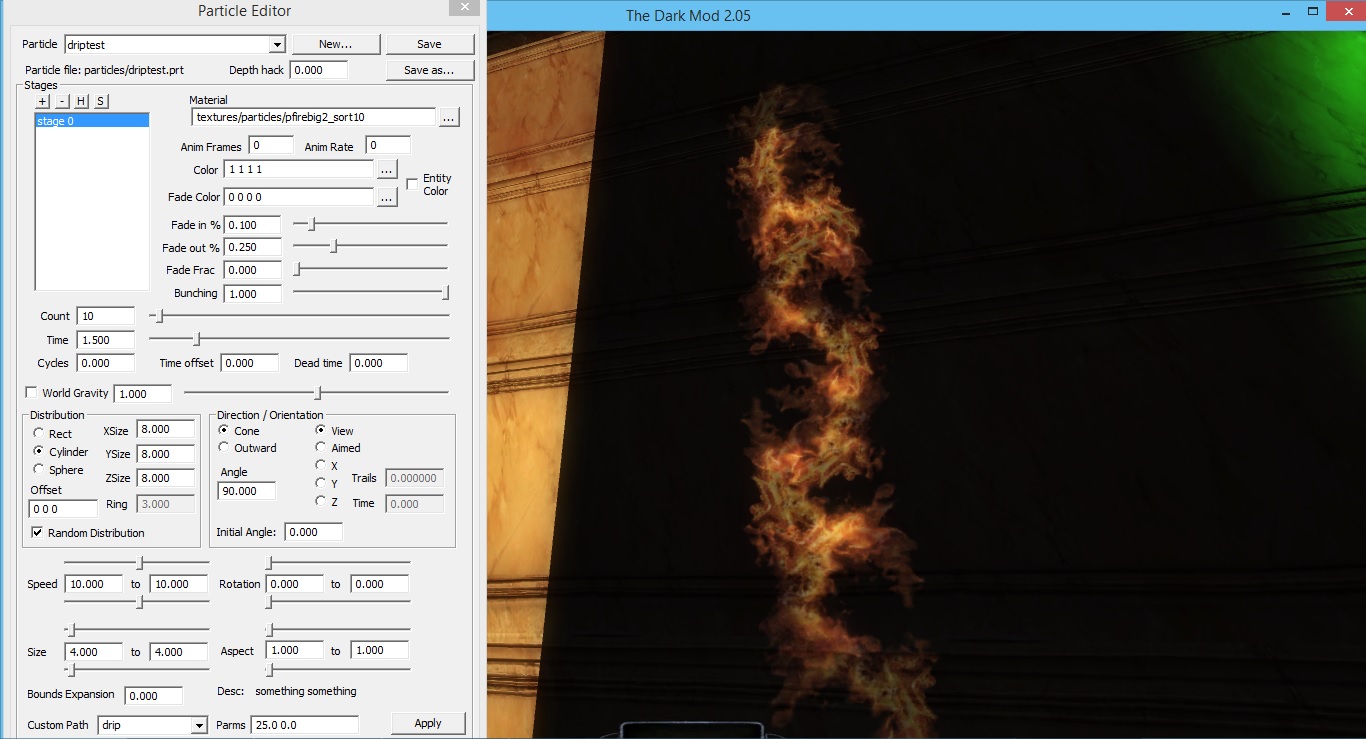Choose the Aimed orientation option
The height and width of the screenshot is (739, 1366).
click(x=321, y=448)
